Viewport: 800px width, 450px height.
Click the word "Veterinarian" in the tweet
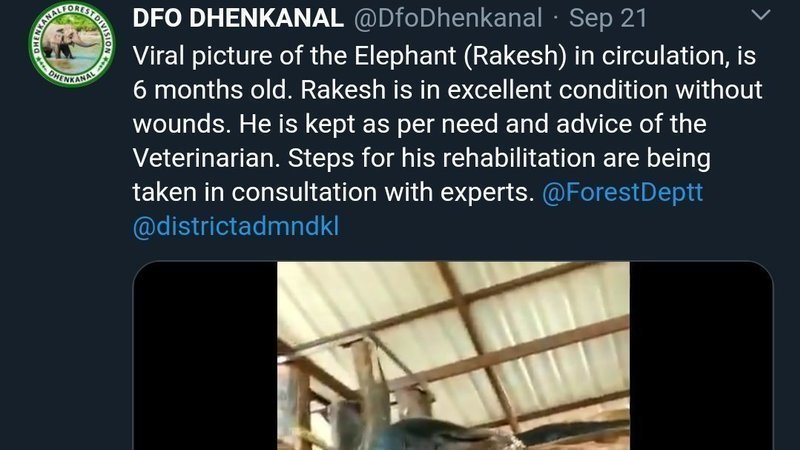pyautogui.click(x=206, y=158)
